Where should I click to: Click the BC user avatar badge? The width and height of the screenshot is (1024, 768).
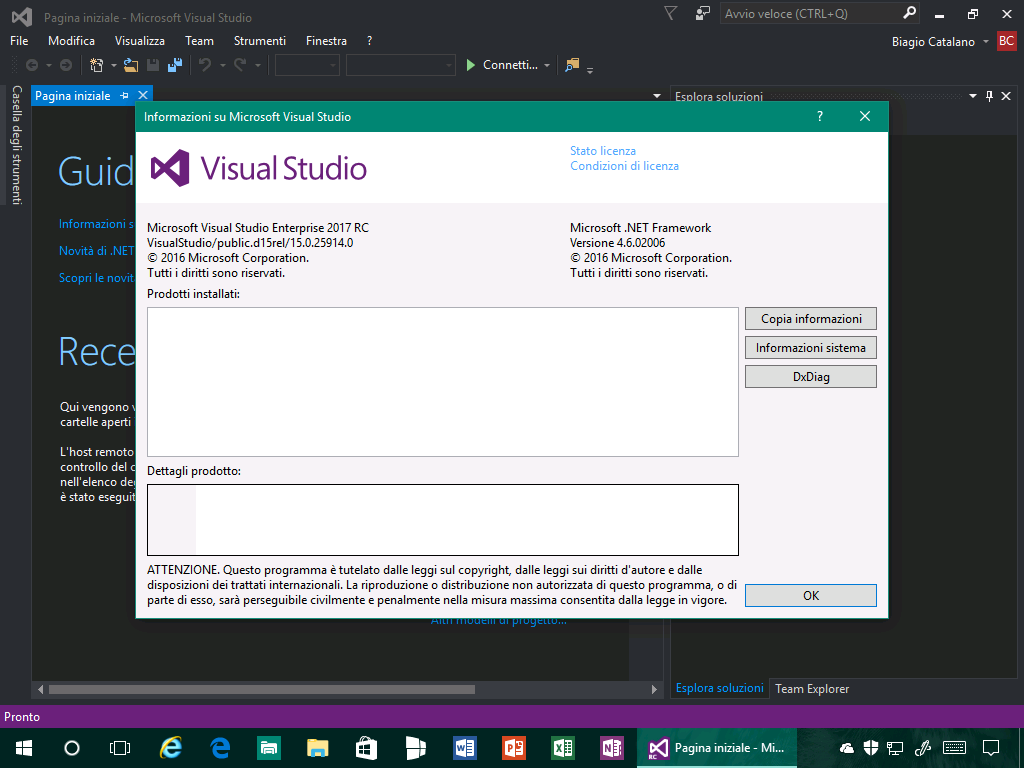coord(1006,41)
